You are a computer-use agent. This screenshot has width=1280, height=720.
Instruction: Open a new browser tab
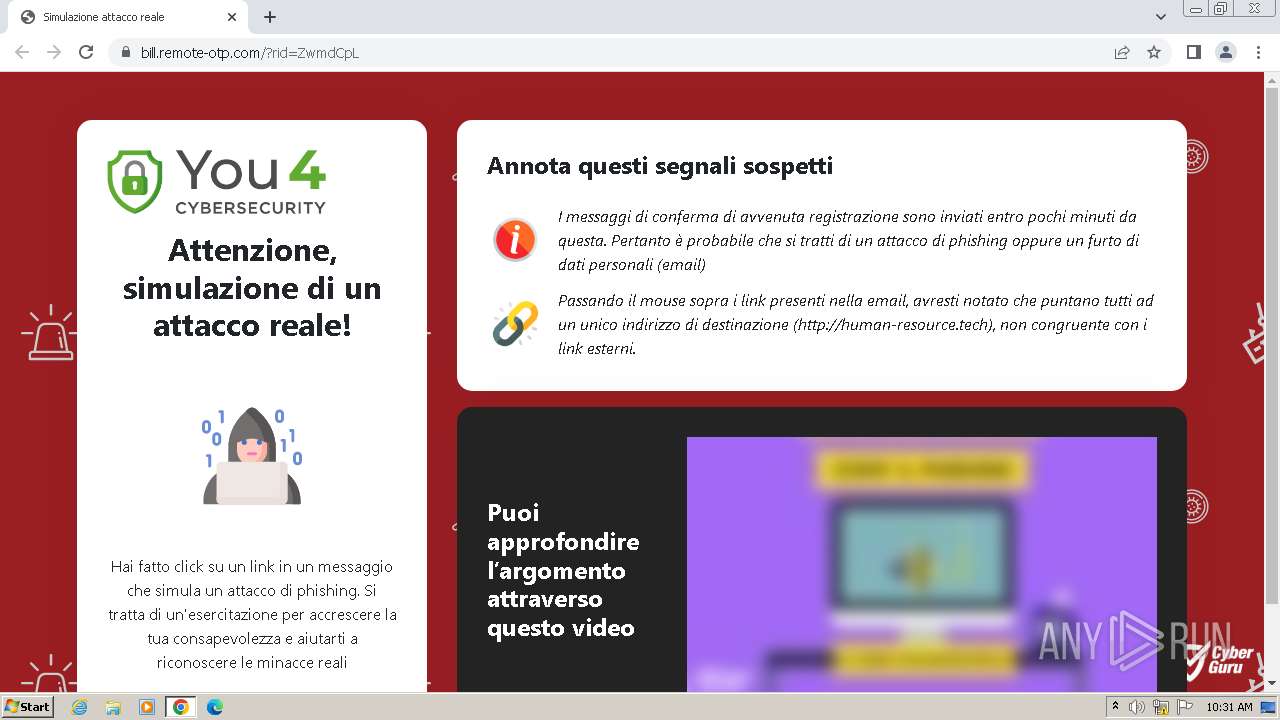click(x=270, y=17)
